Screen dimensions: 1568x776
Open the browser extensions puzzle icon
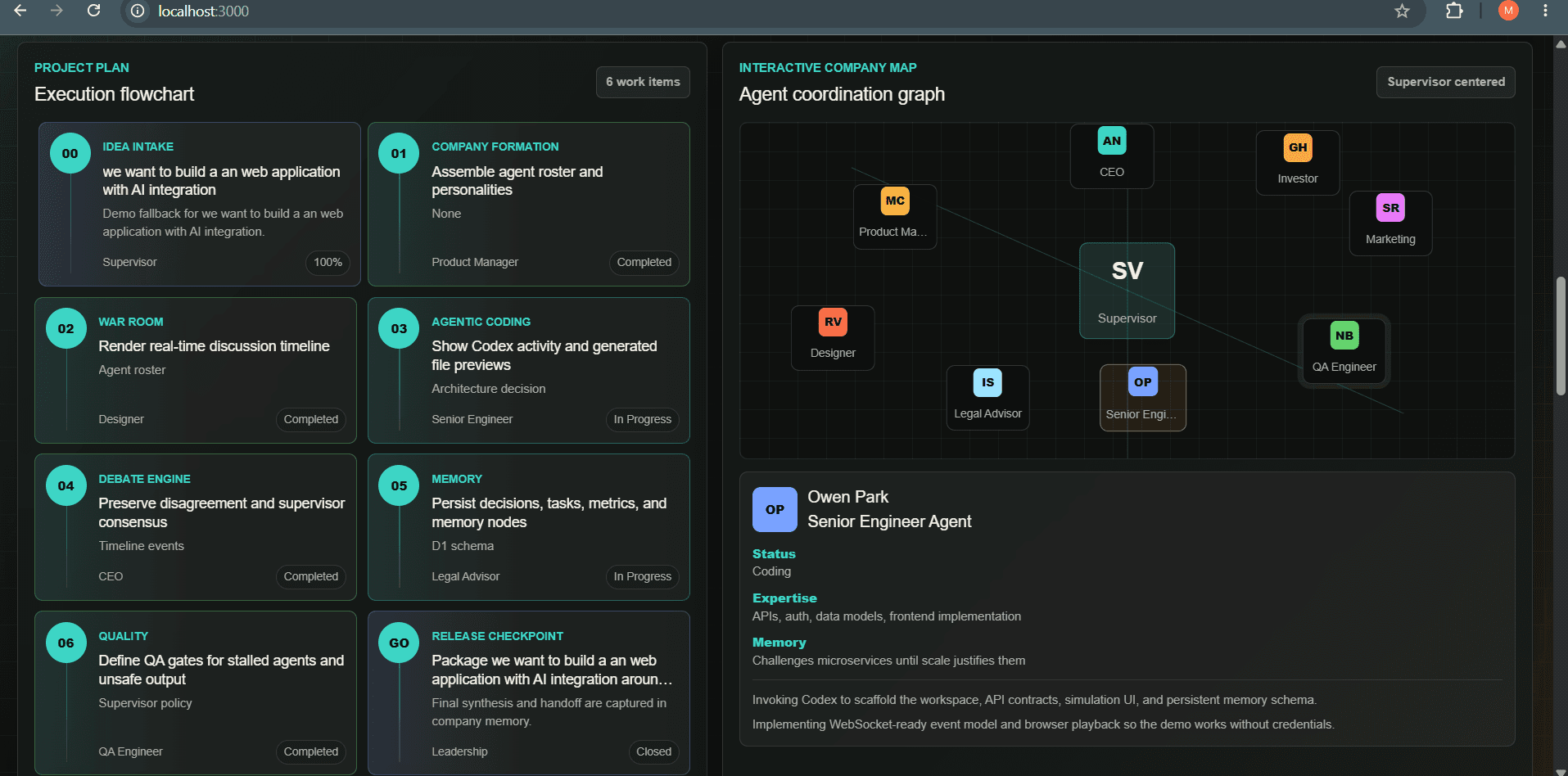(x=1454, y=11)
